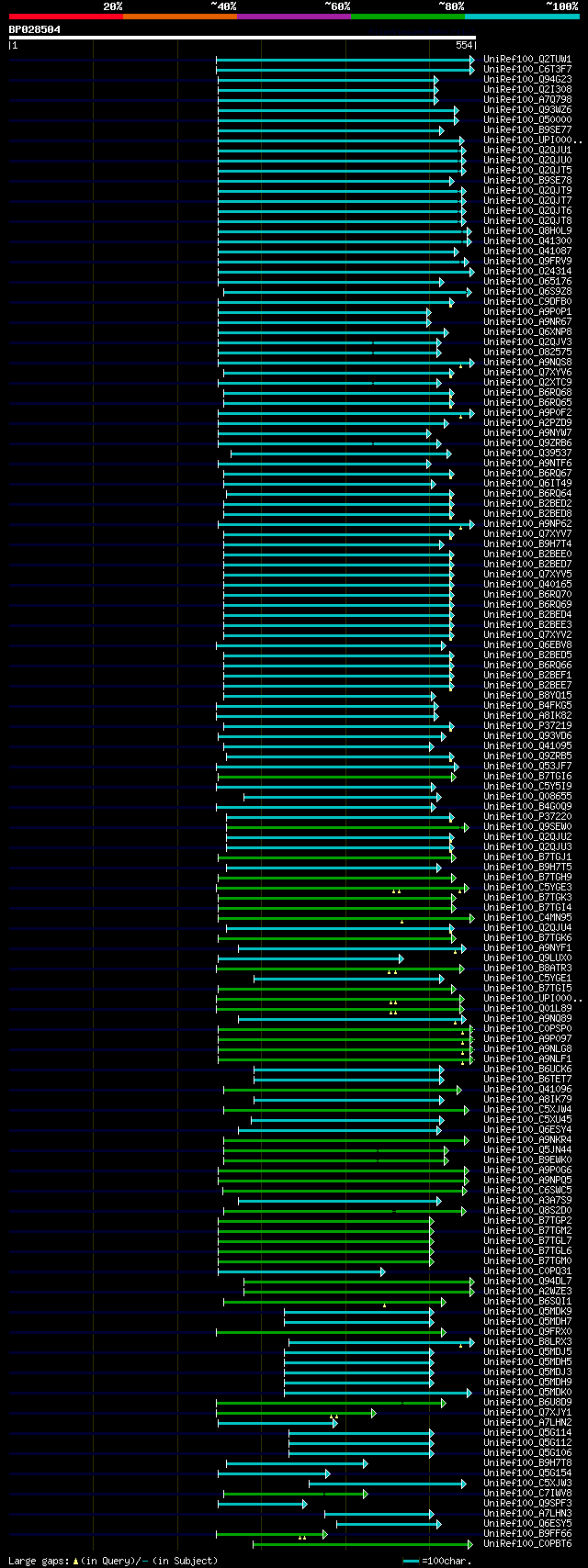Click the UniRef100_Q6S9Z8 label
Image resolution: width=588 pixels, height=1568 pixels.
coord(527,291)
